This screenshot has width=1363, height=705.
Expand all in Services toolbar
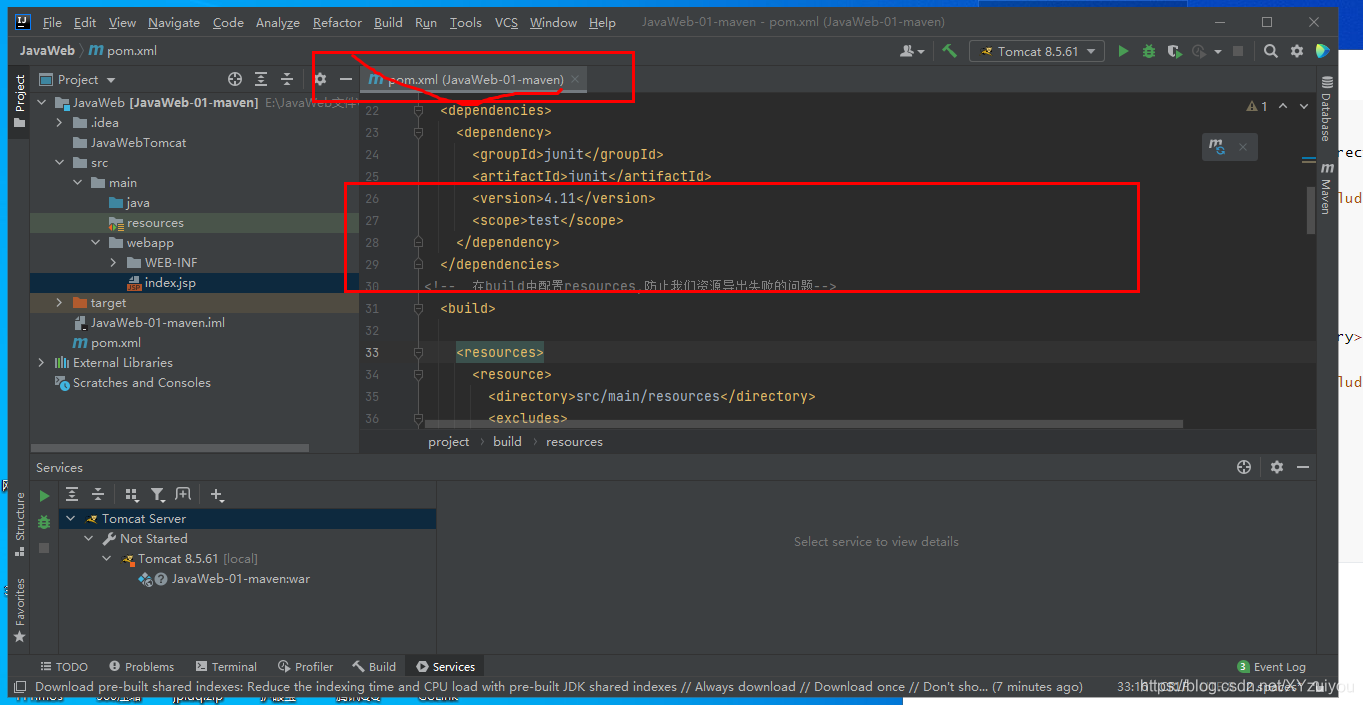tap(72, 494)
